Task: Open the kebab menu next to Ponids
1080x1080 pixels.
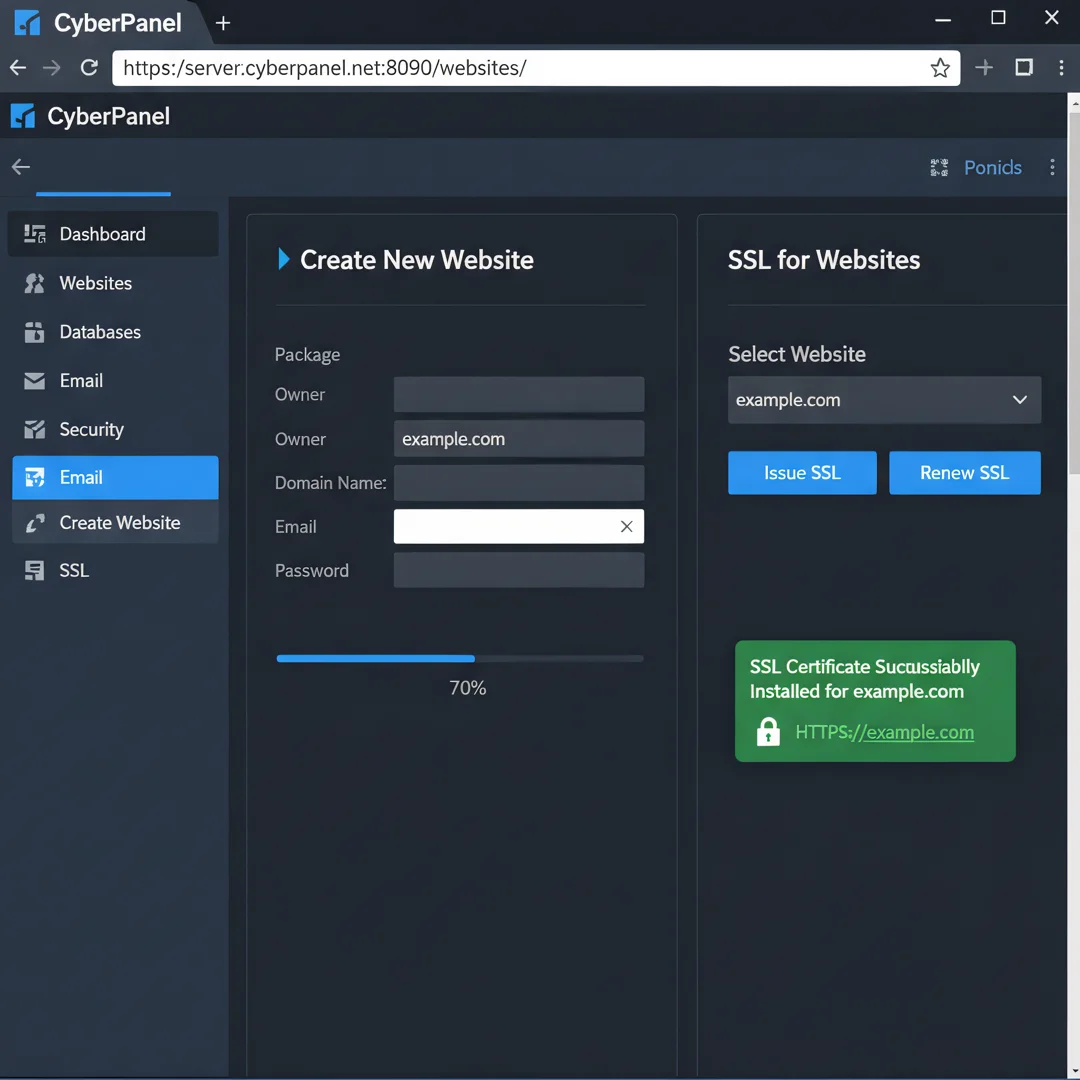Action: point(1052,167)
